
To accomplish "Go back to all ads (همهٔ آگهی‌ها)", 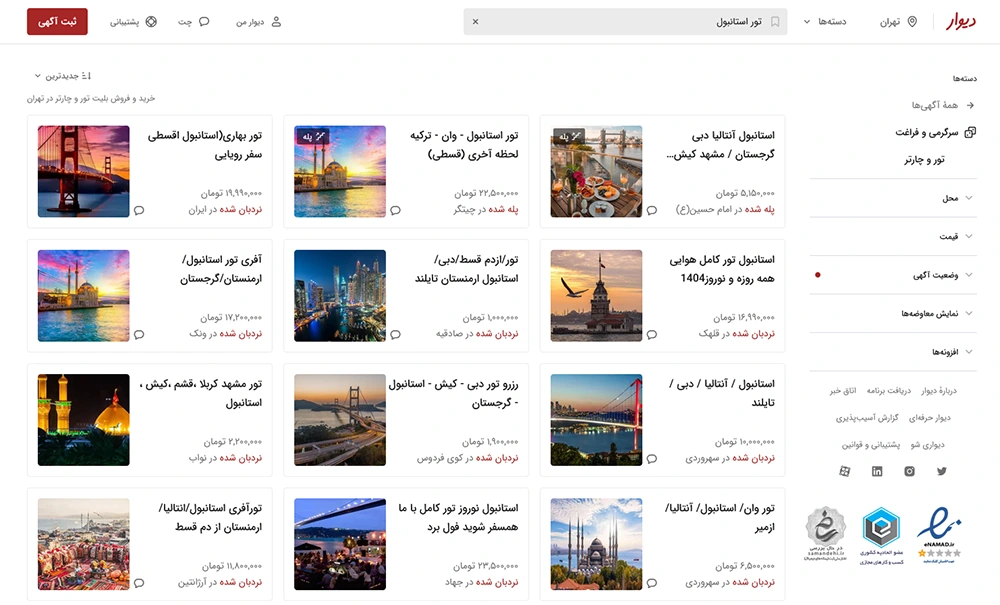I will point(943,105).
